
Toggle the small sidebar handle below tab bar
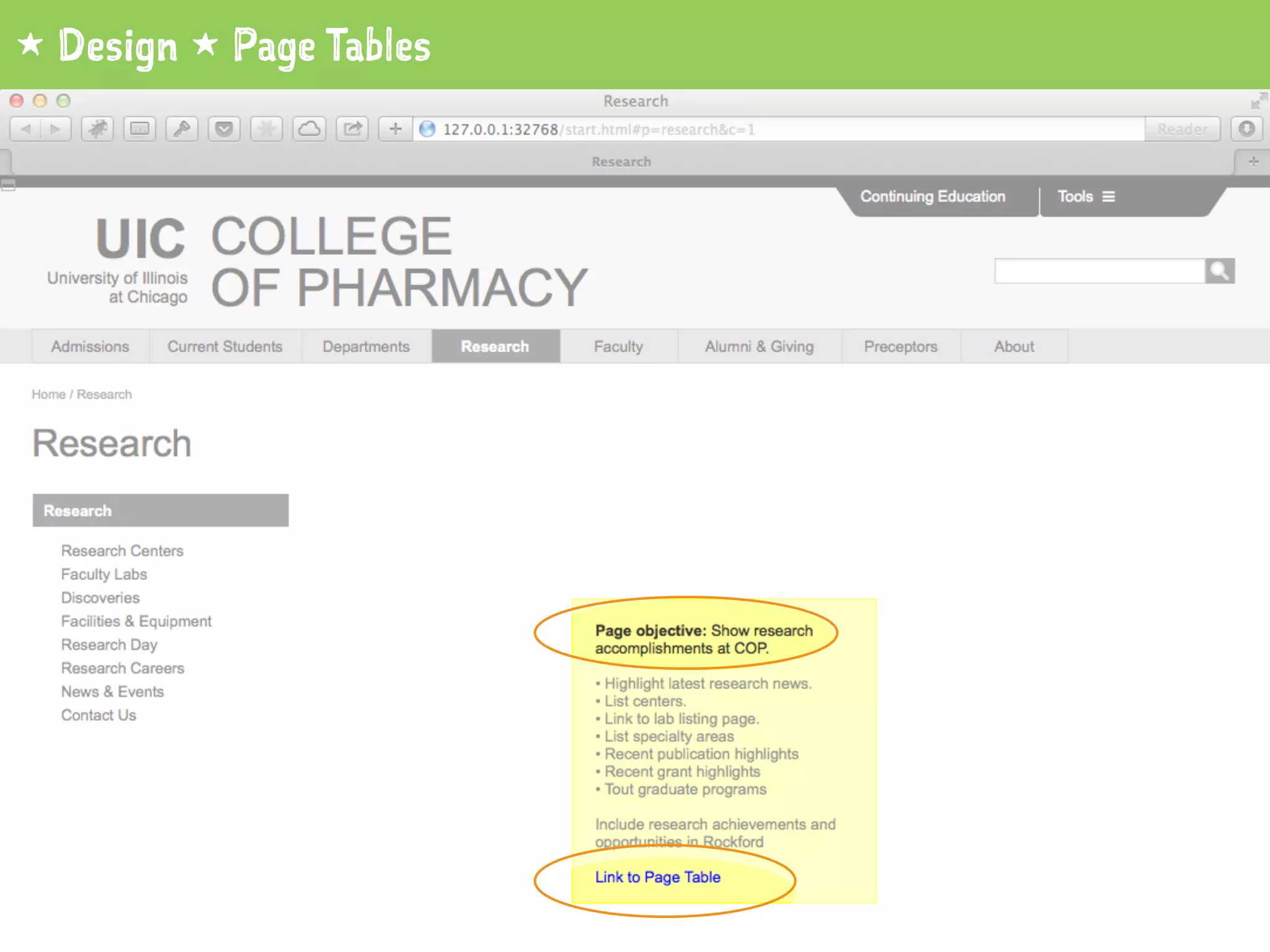tap(8, 185)
